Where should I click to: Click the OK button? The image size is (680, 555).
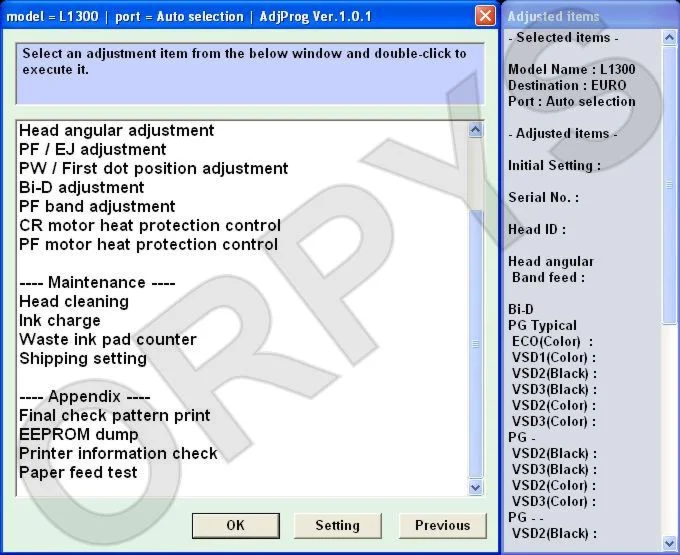pos(235,526)
